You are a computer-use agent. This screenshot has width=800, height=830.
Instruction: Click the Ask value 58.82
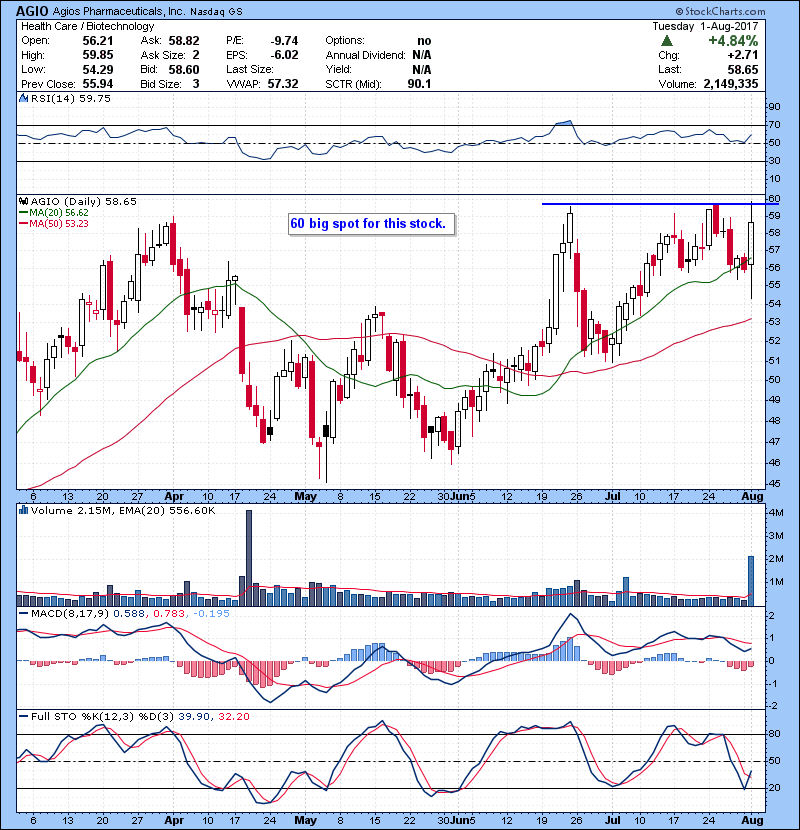[184, 41]
